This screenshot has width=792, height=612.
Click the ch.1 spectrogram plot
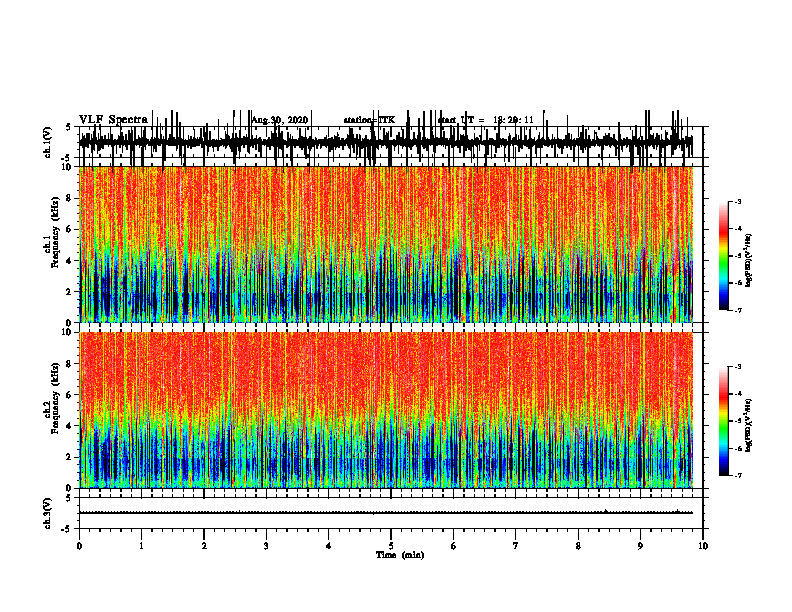(x=385, y=244)
